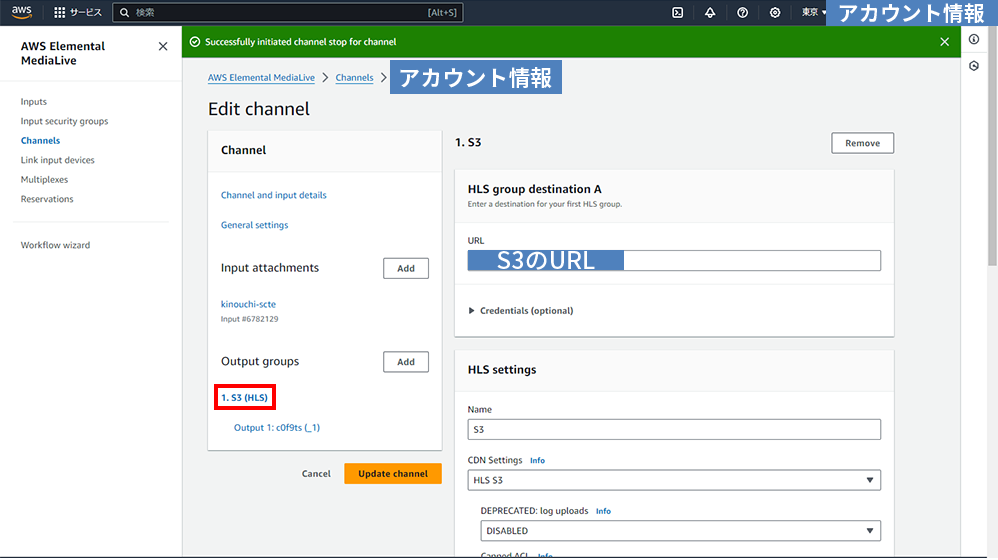Open the AWS home logo
The width and height of the screenshot is (998, 560).
click(x=22, y=12)
